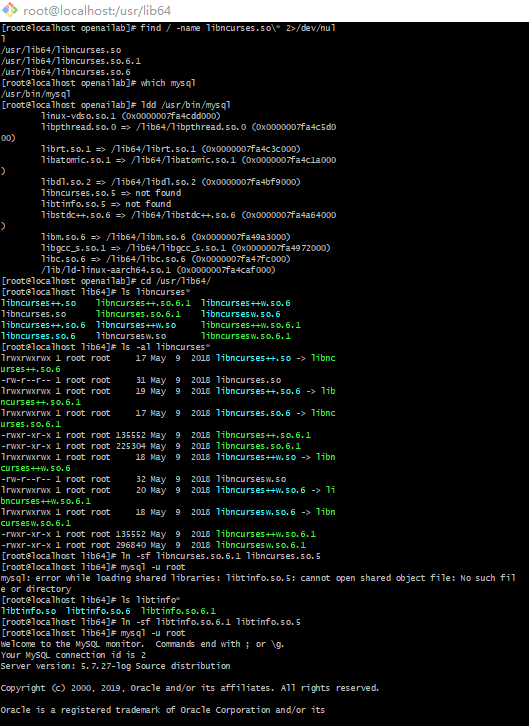Click the root@localhost:/usr/lib64 window title

click(97, 10)
